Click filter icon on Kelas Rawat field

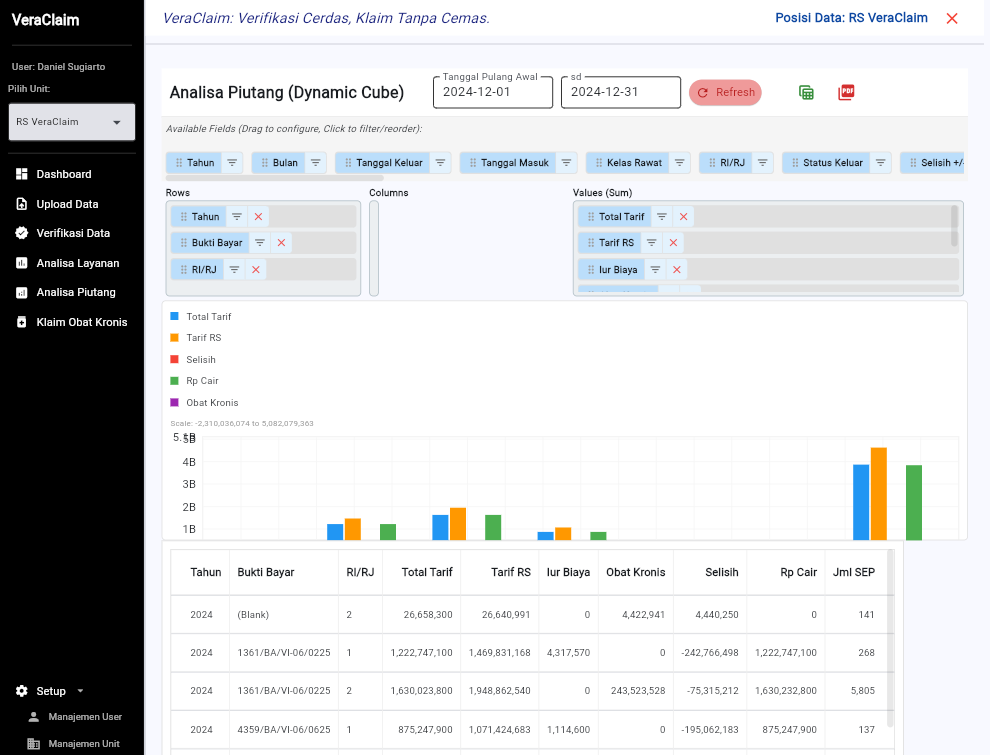coord(680,163)
